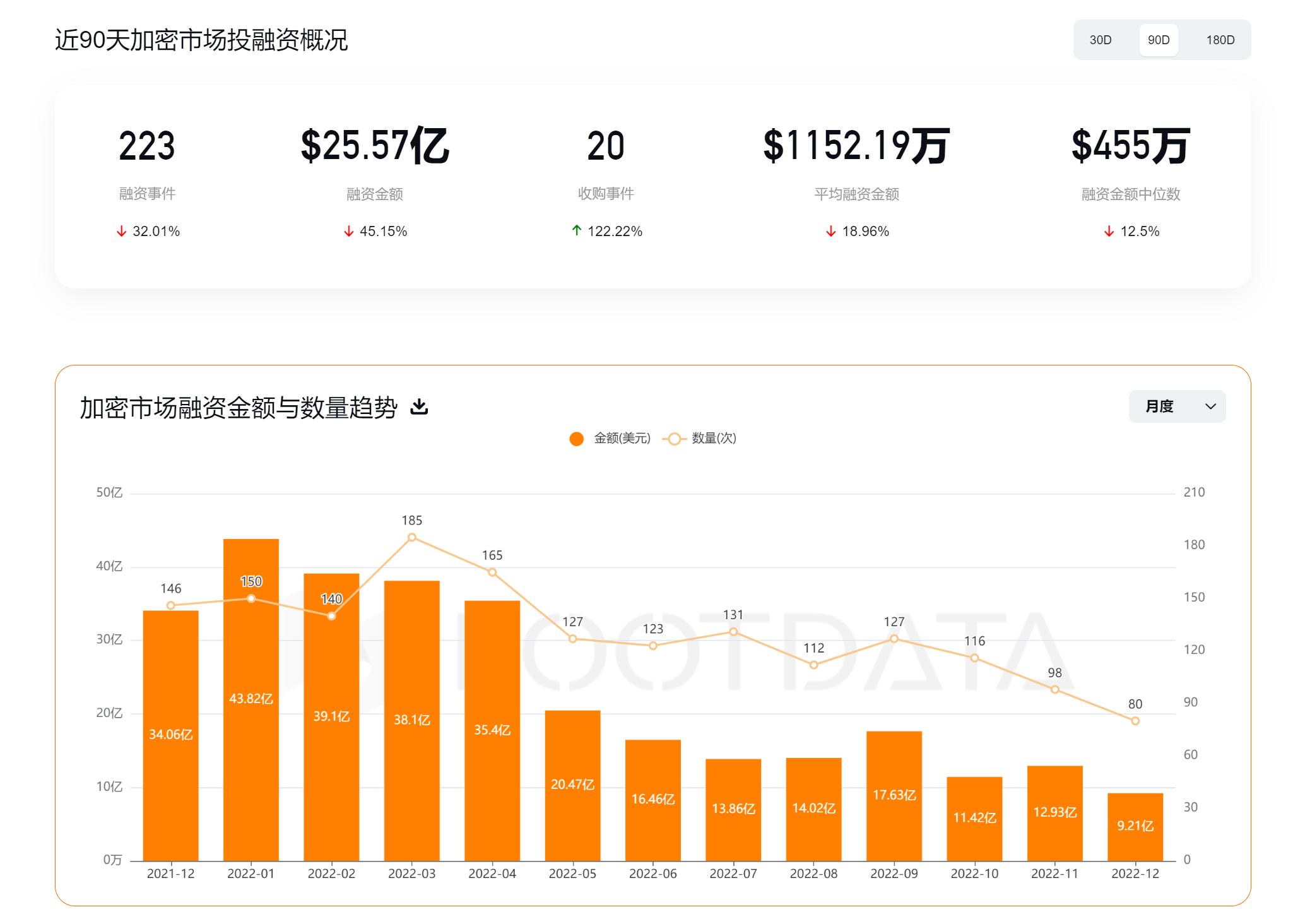Click the 185 data point on line
Image resolution: width=1293 pixels, height=924 pixels.
click(x=411, y=538)
